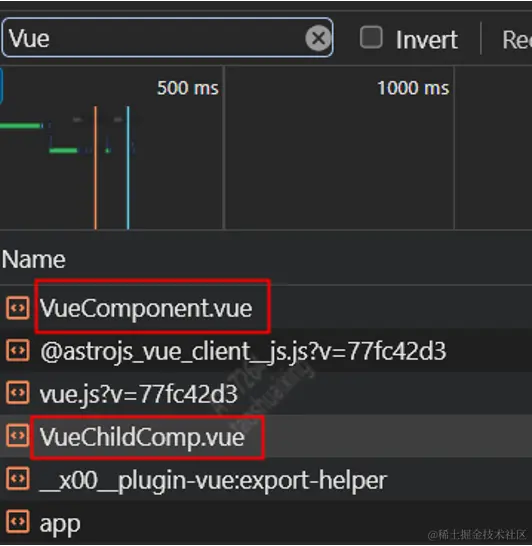Click the script icon beside VueComponent.vue
The image size is (532, 546).
[17, 307]
